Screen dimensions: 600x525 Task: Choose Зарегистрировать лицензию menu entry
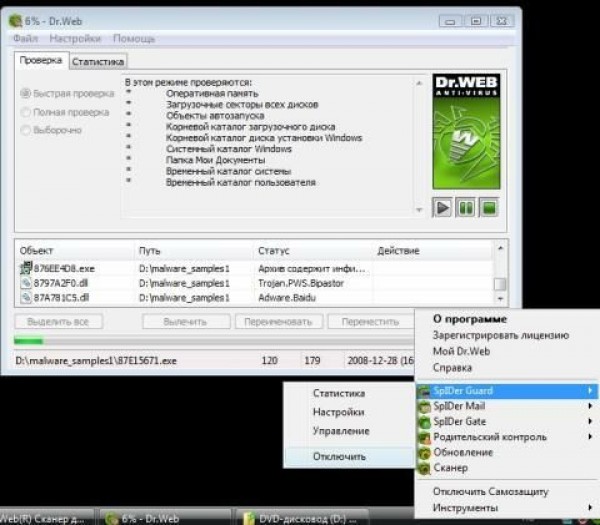(x=501, y=336)
